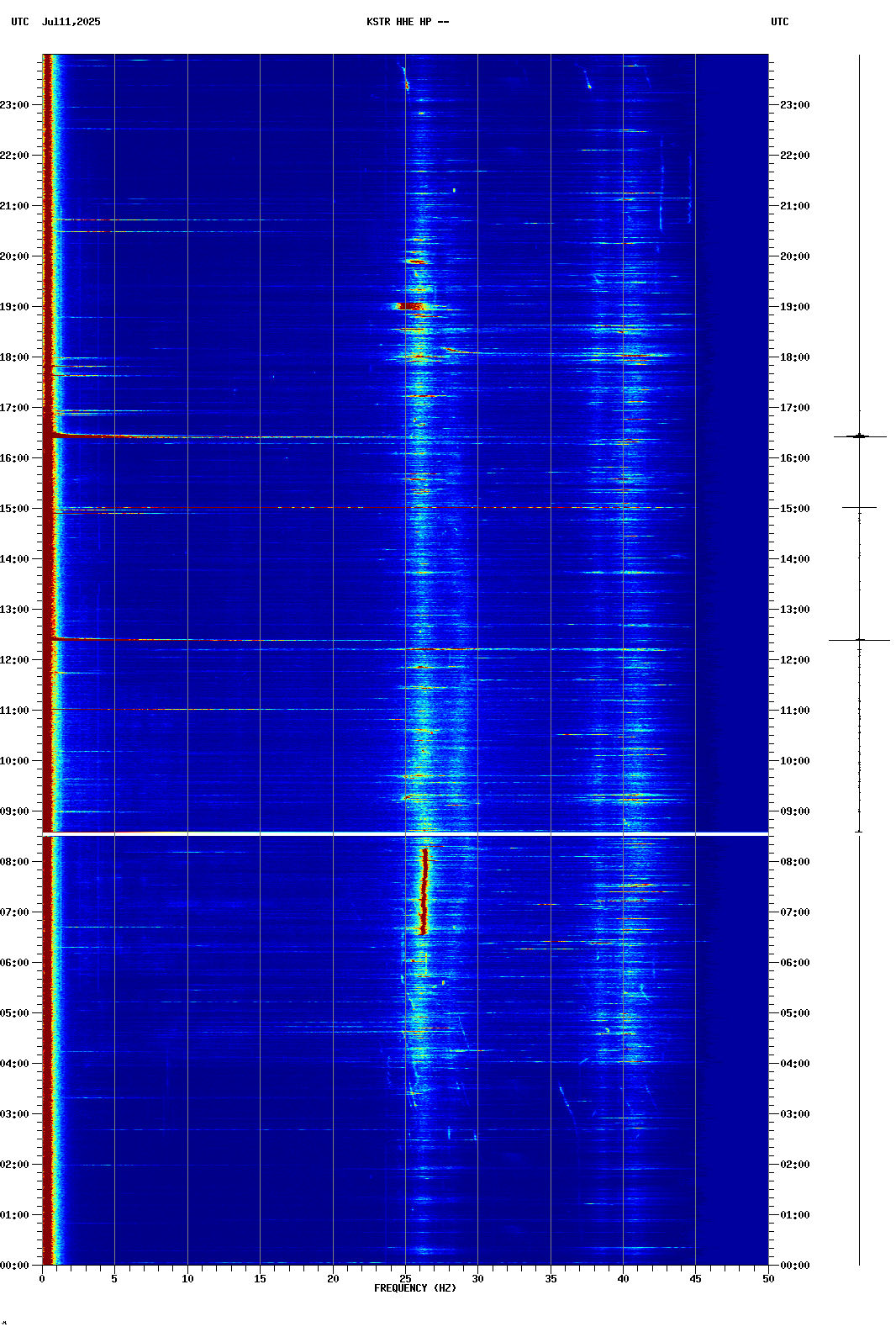Click the red energy burst near 25 Hz at 19:00
The image size is (896, 1332).
tap(410, 306)
